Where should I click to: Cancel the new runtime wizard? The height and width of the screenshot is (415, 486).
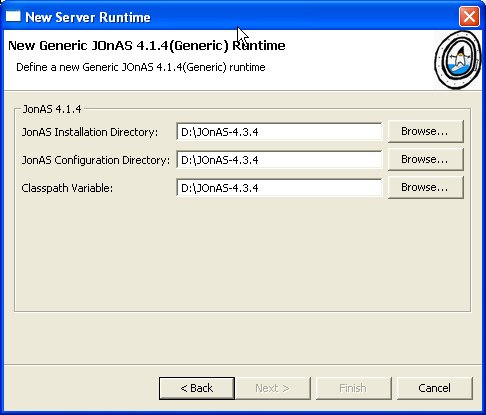click(435, 388)
